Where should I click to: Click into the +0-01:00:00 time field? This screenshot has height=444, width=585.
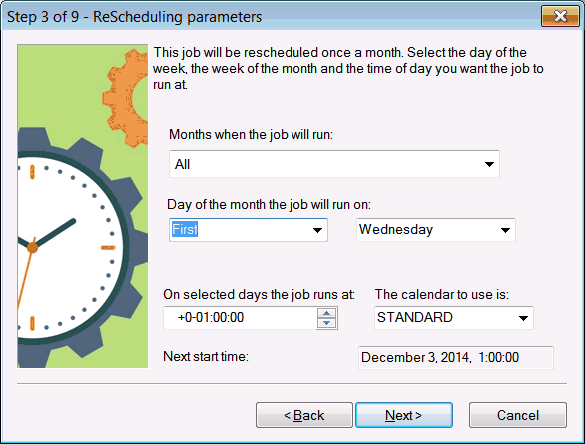[240, 318]
